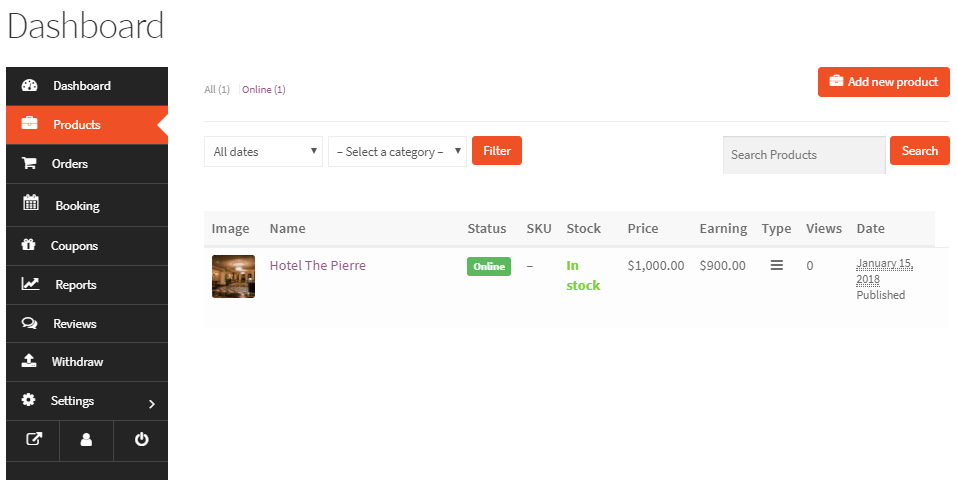Open the All dates dropdown
Image resolution: width=957 pixels, height=485 pixels.
pyautogui.click(x=263, y=152)
